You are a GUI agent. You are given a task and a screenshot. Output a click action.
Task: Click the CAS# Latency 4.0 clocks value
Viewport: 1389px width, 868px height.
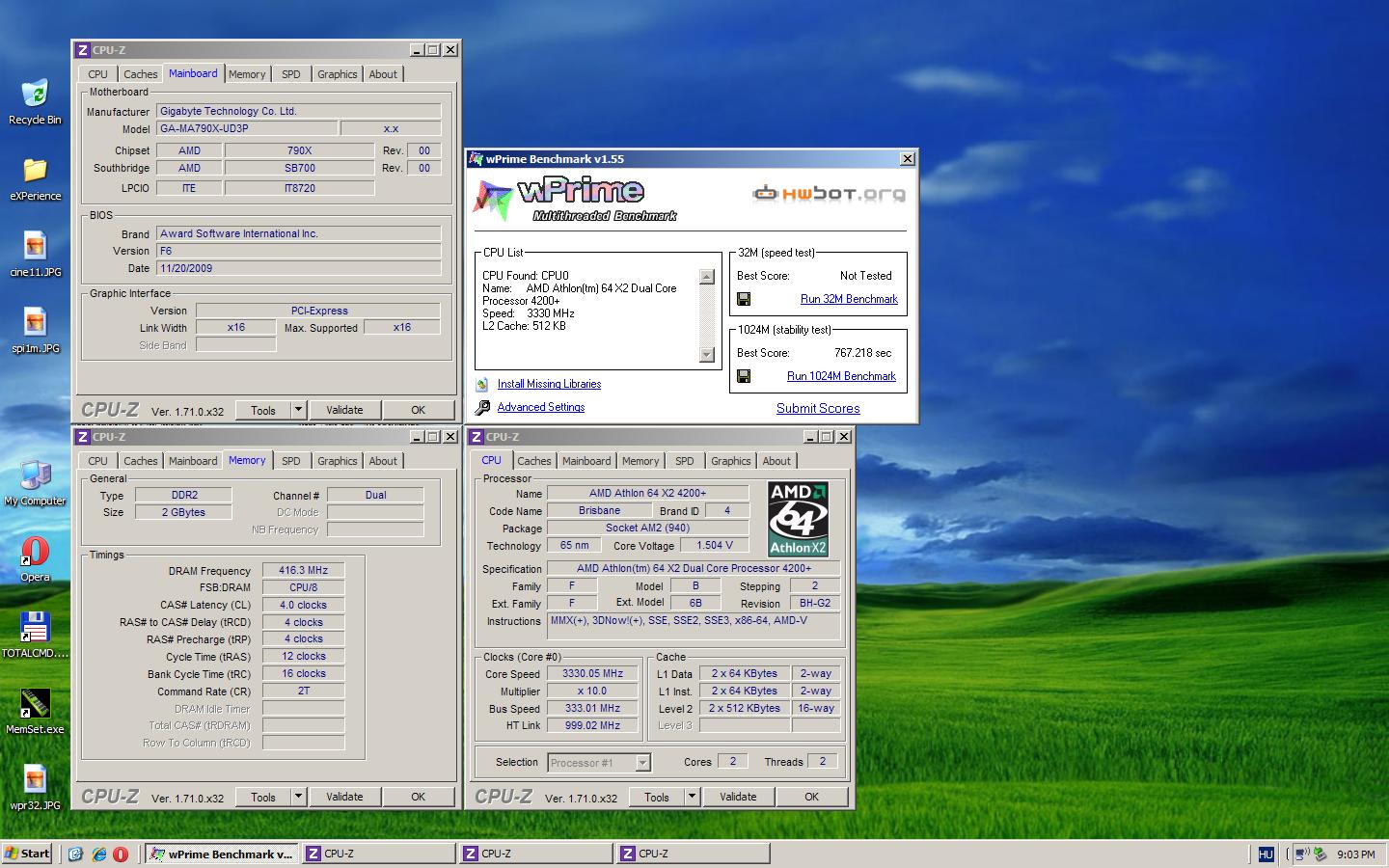(303, 605)
